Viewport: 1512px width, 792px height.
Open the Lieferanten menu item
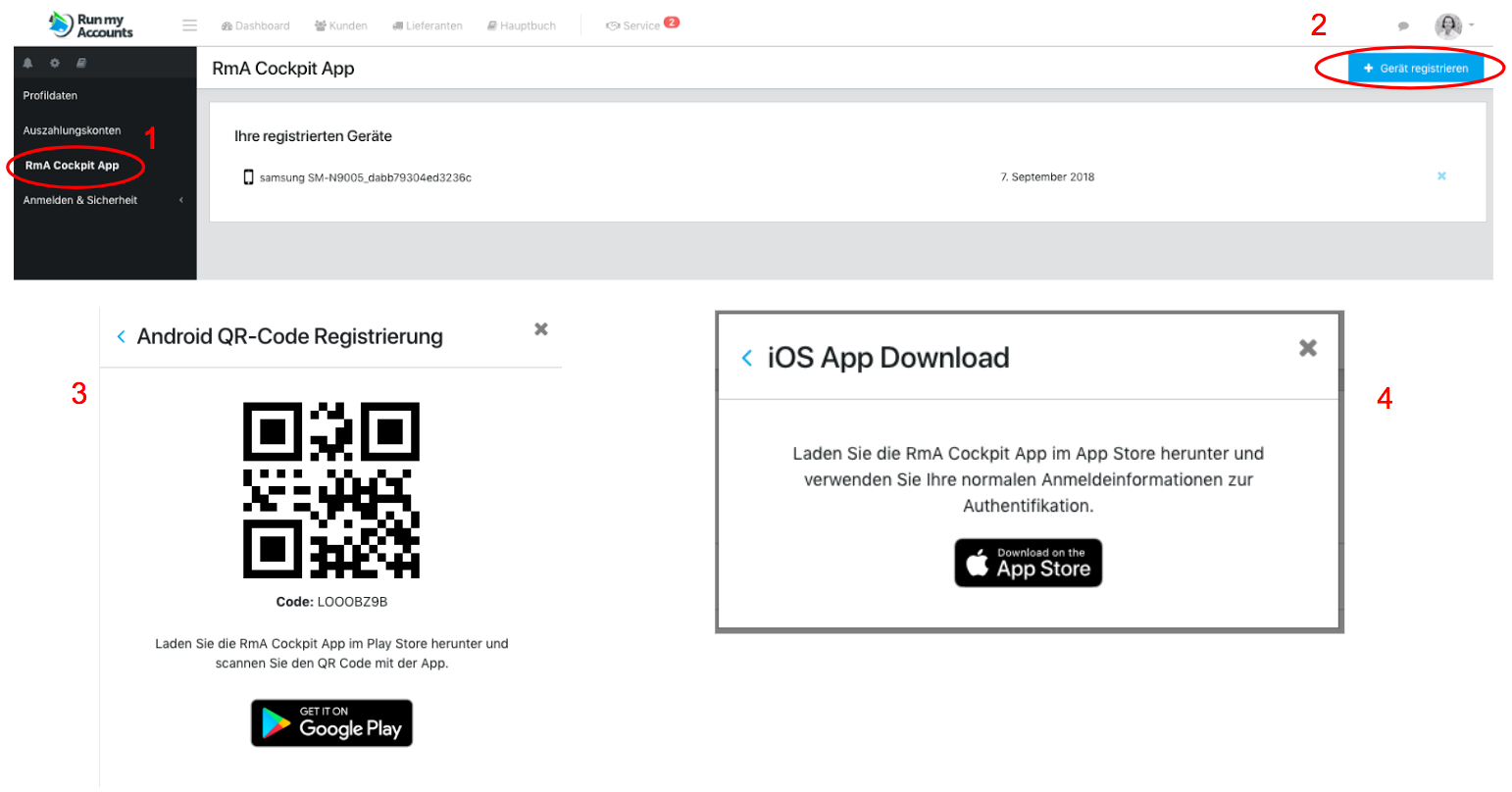(x=428, y=25)
